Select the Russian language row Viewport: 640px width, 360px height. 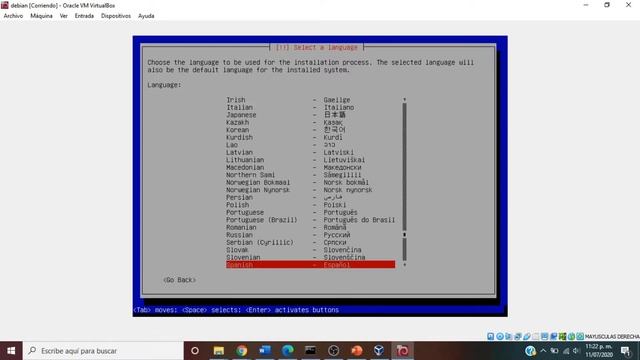coord(311,235)
